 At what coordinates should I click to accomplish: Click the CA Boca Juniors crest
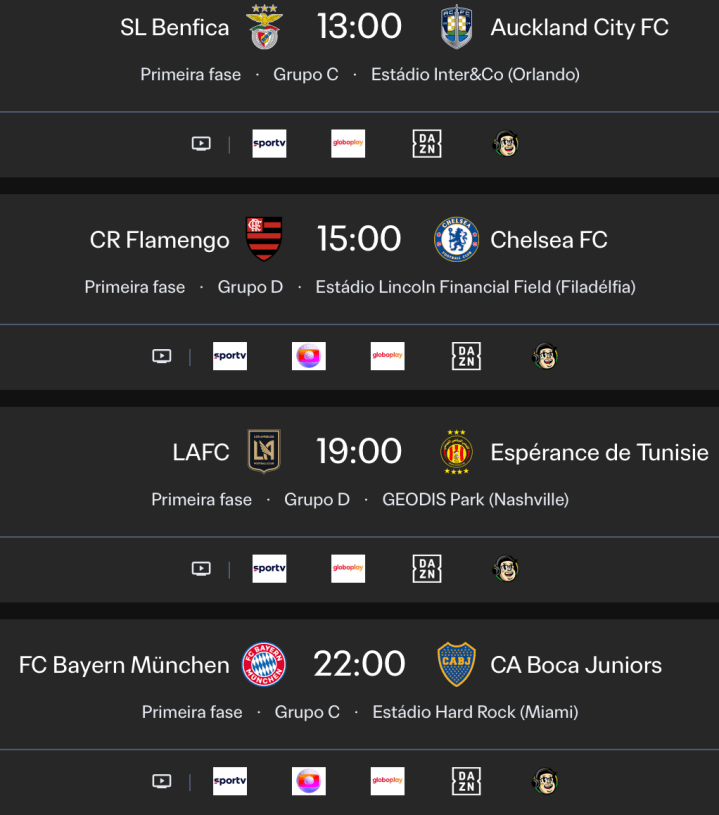click(x=456, y=665)
